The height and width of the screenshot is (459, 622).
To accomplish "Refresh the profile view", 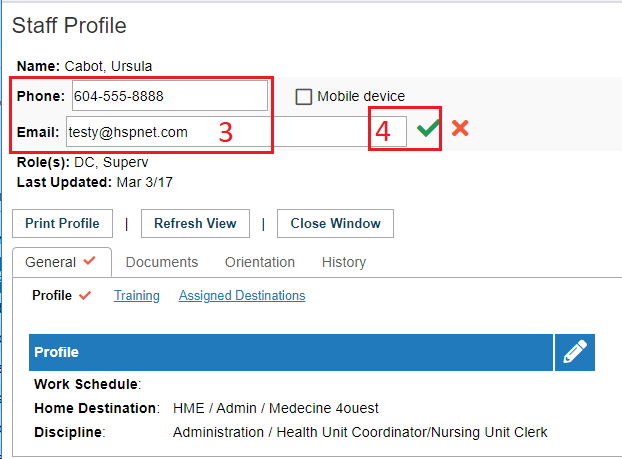I will [195, 223].
